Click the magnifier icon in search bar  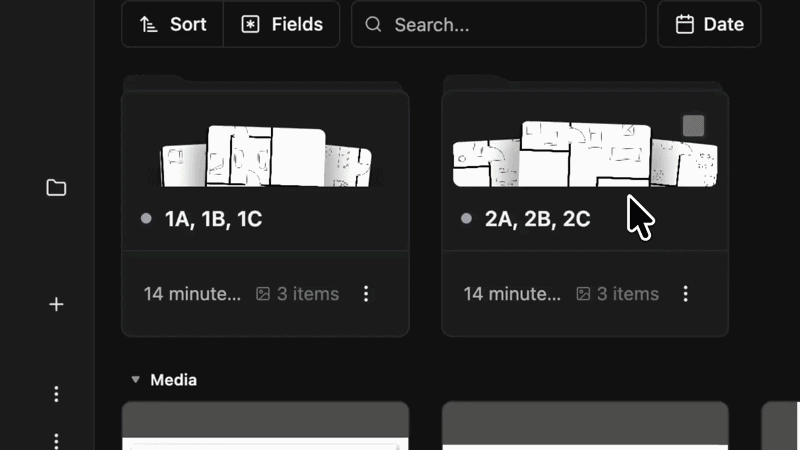coord(374,24)
